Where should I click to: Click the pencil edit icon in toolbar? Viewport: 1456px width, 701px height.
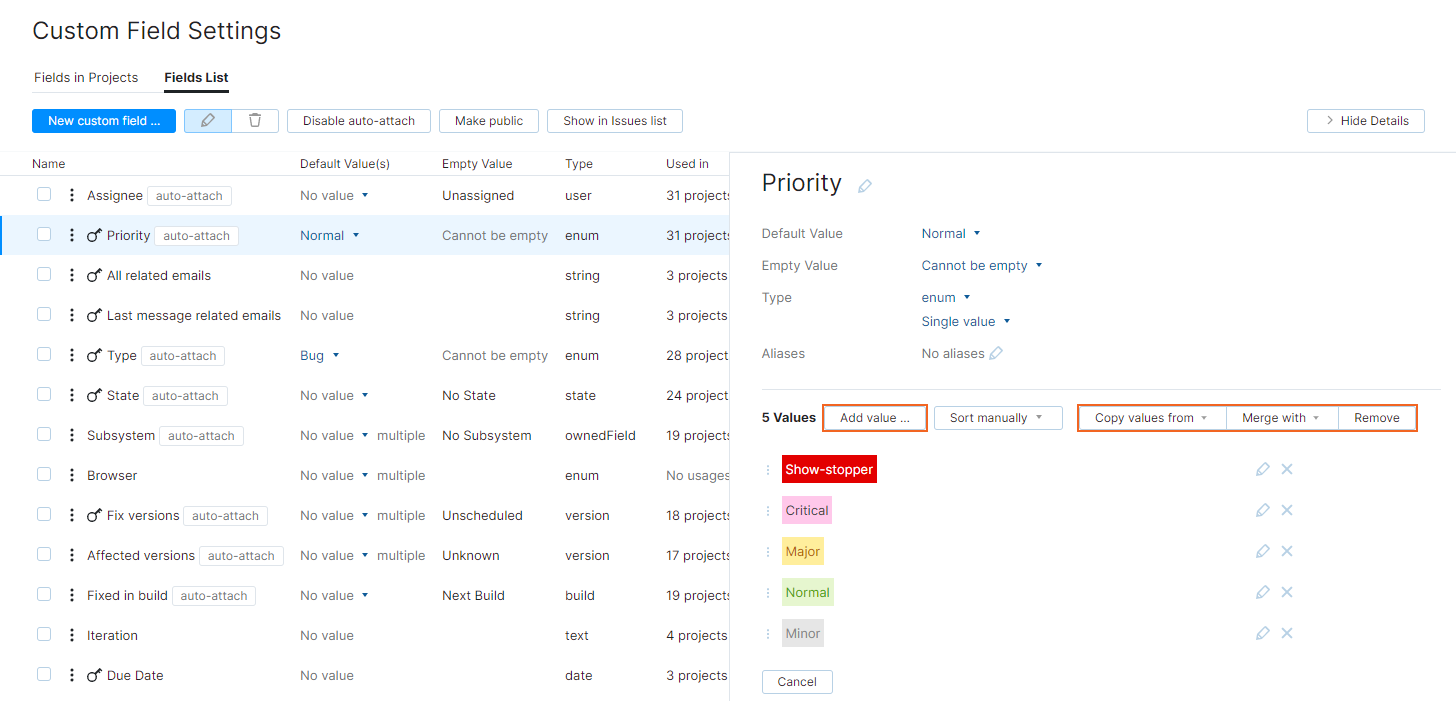(x=208, y=121)
